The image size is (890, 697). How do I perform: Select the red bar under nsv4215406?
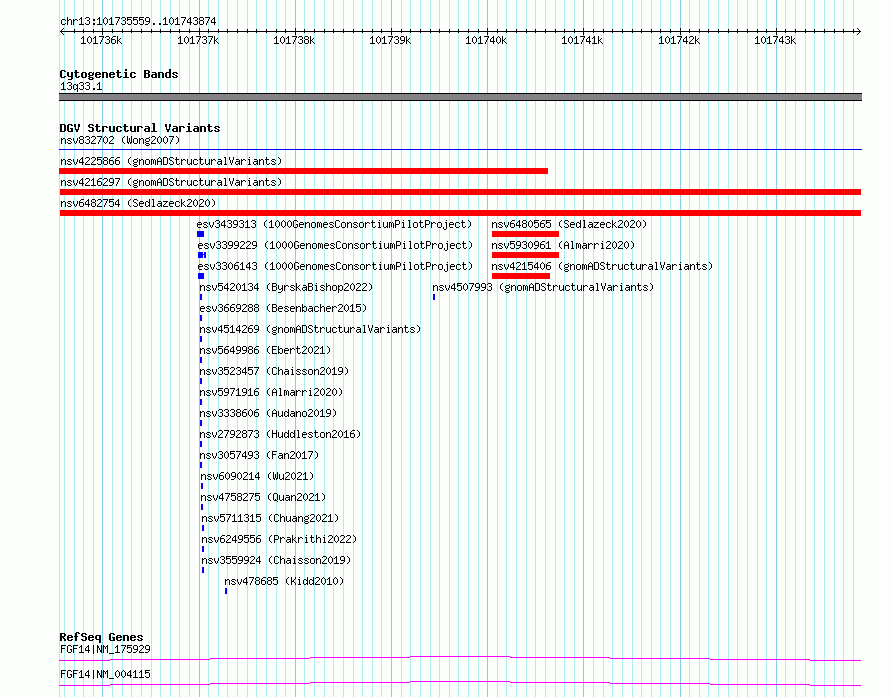pyautogui.click(x=521, y=276)
